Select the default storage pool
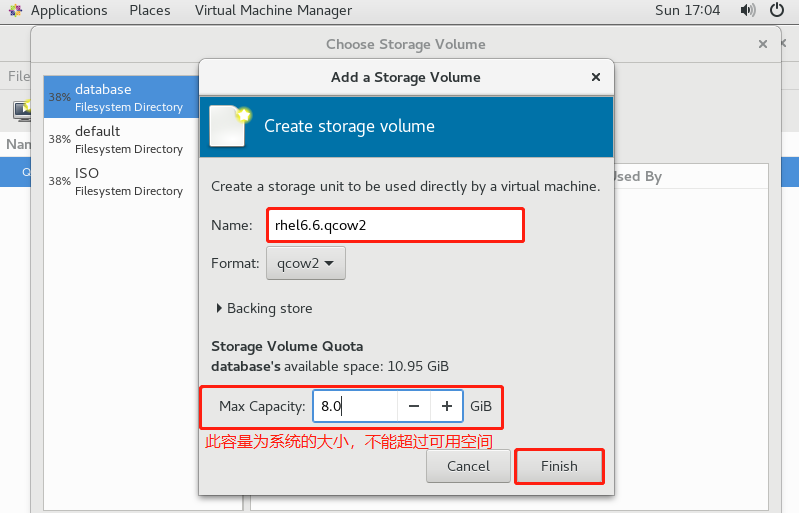Screen dimensions: 799x513 pyautogui.click(x=128, y=139)
